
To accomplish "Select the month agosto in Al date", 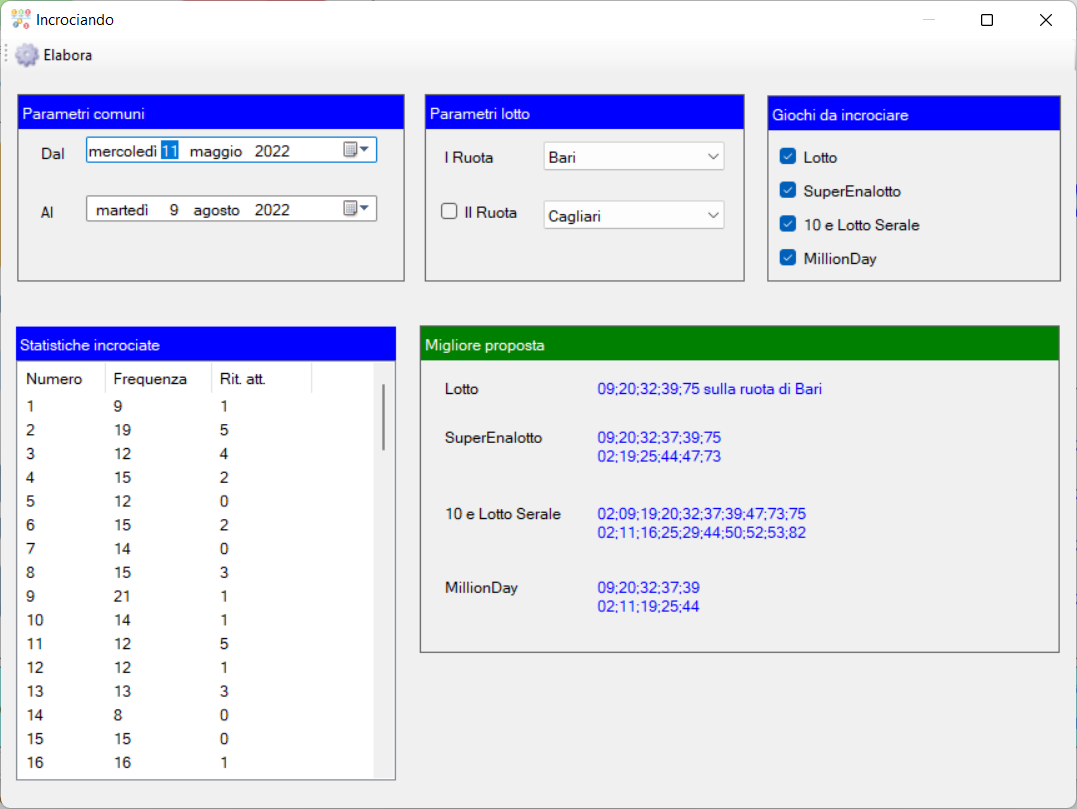I will tap(216, 210).
